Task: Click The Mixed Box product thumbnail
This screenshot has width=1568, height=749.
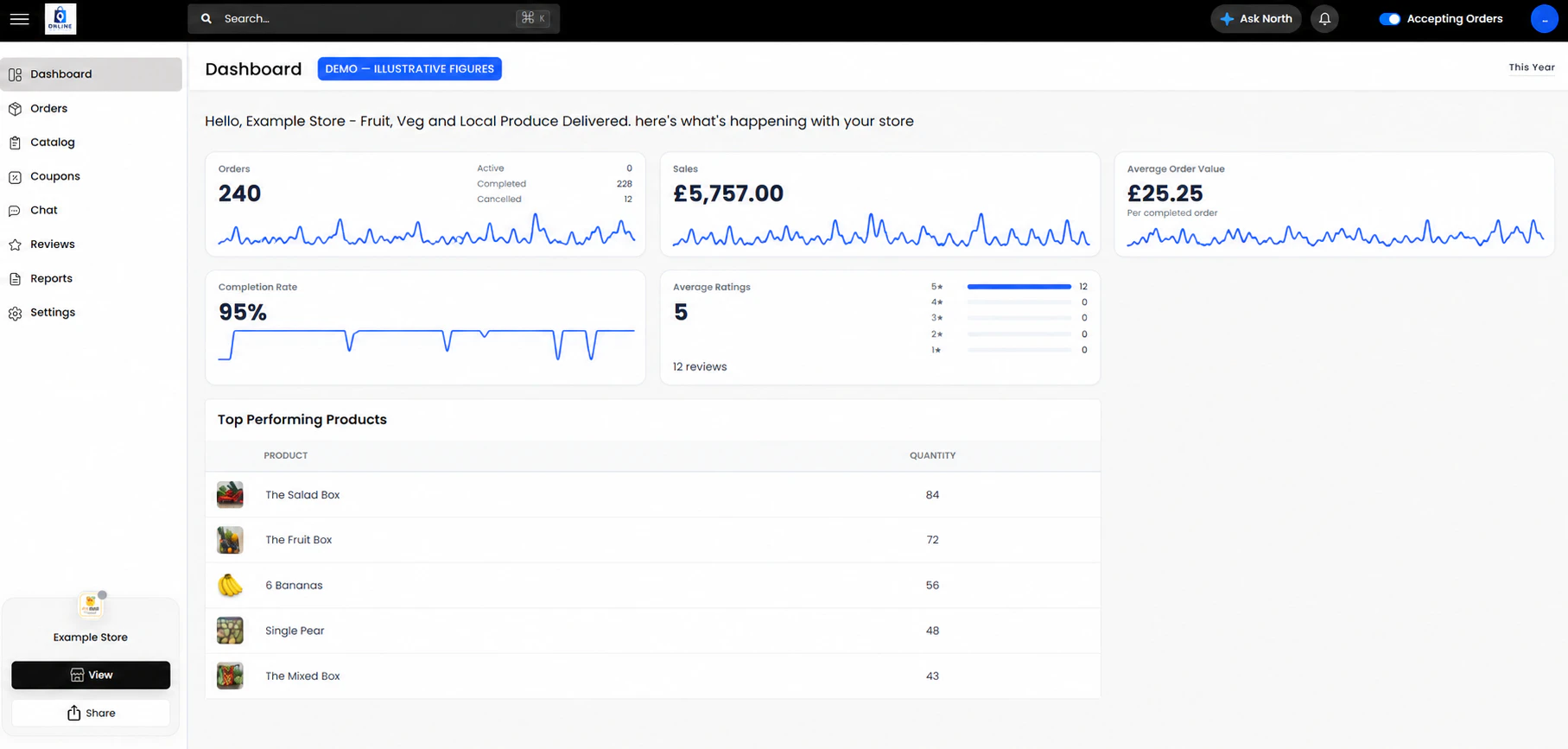Action: pos(230,676)
